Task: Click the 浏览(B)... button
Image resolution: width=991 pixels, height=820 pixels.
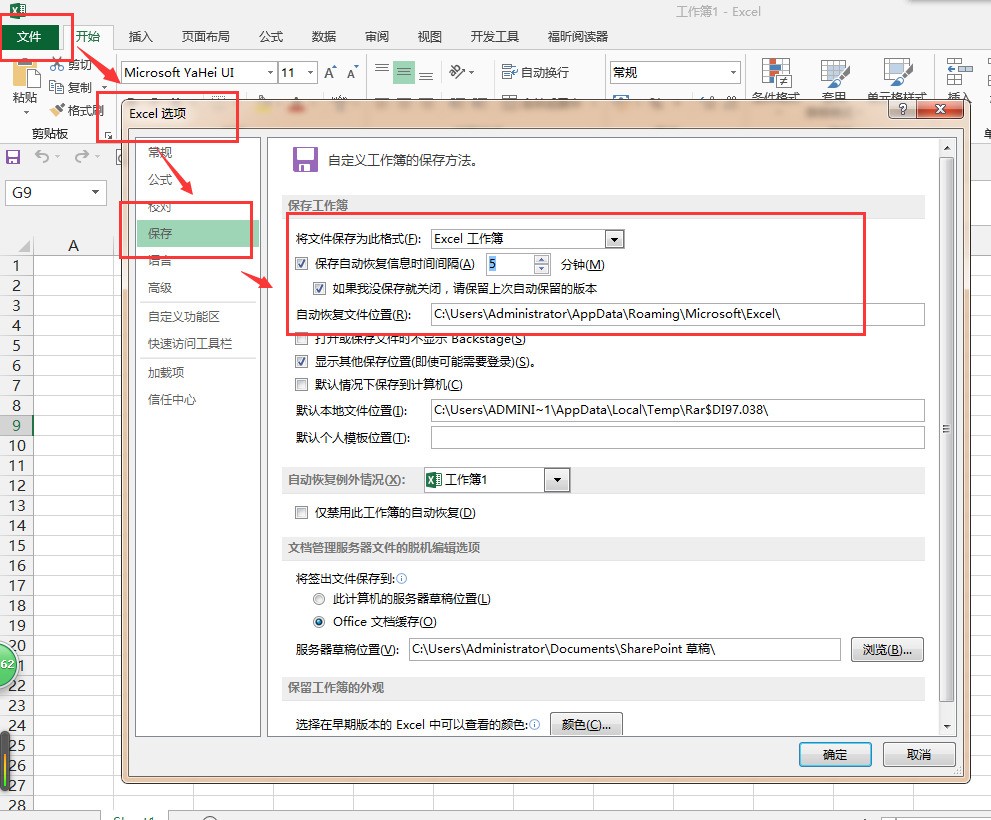Action: (x=887, y=649)
